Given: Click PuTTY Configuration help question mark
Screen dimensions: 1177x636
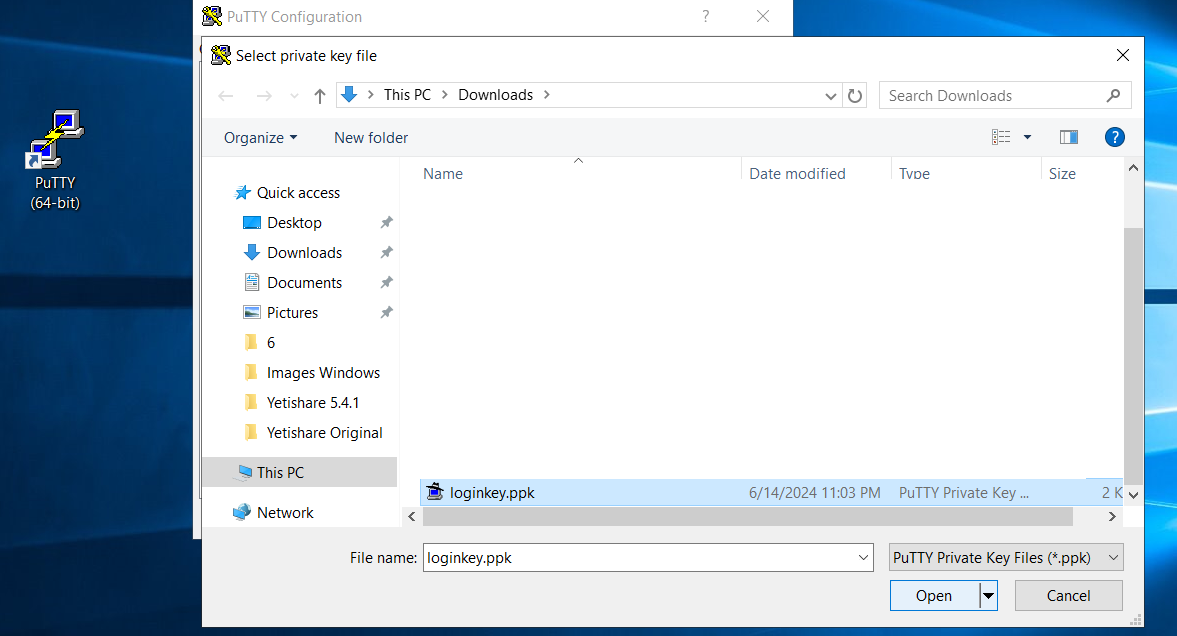Looking at the screenshot, I should click(706, 17).
